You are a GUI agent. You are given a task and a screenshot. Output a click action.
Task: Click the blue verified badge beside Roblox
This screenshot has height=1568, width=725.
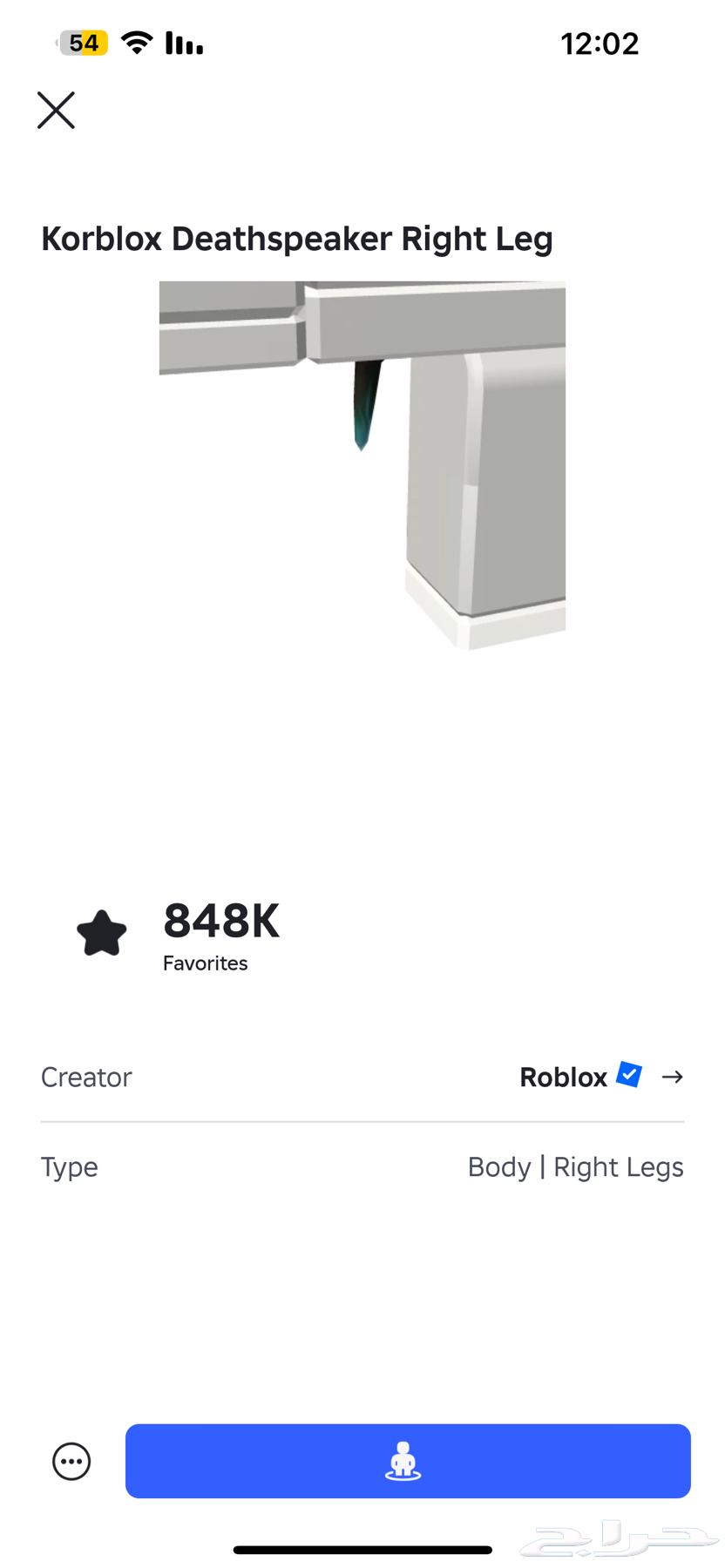(629, 1075)
